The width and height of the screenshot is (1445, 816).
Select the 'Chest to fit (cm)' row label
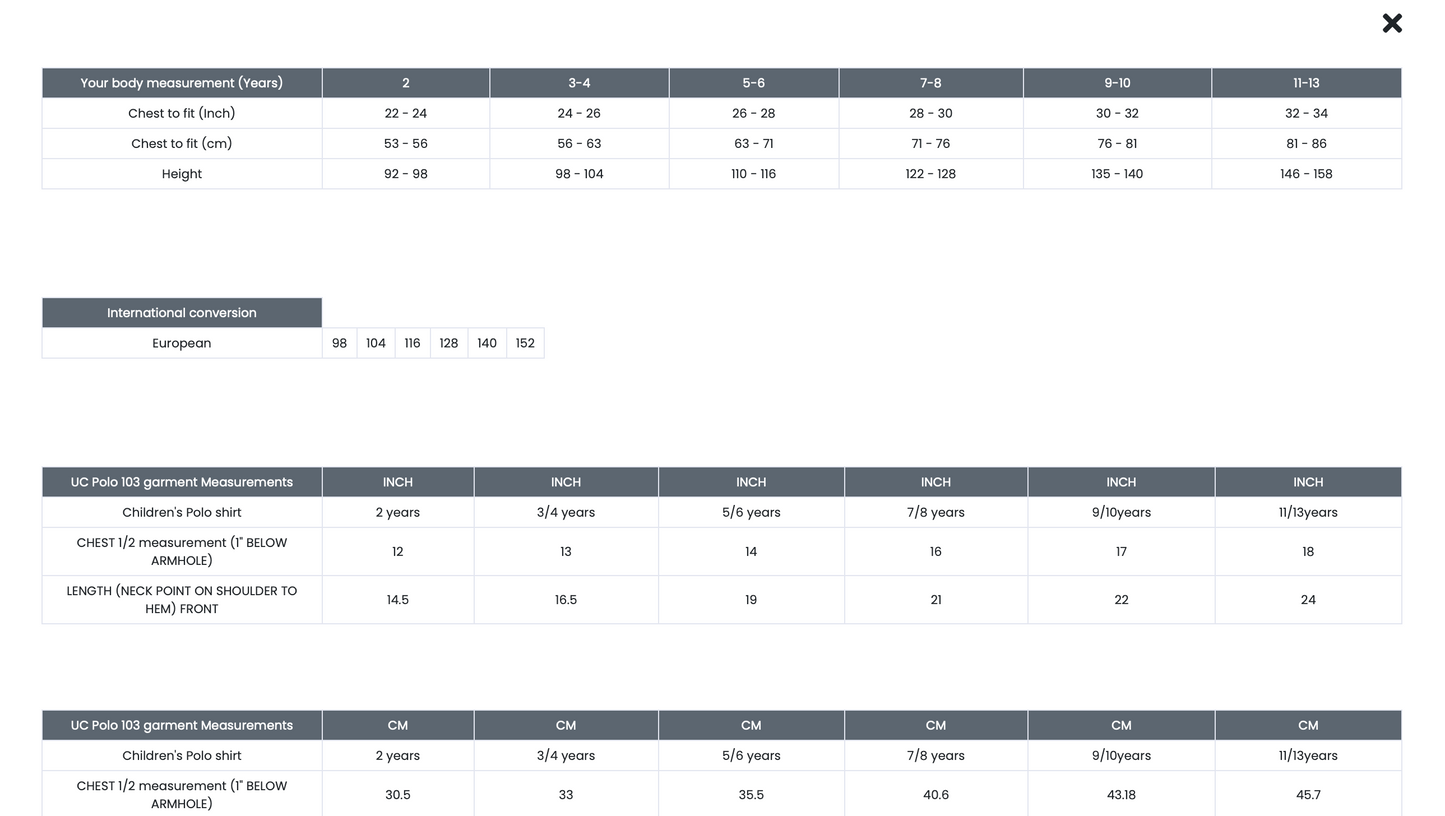coord(182,143)
